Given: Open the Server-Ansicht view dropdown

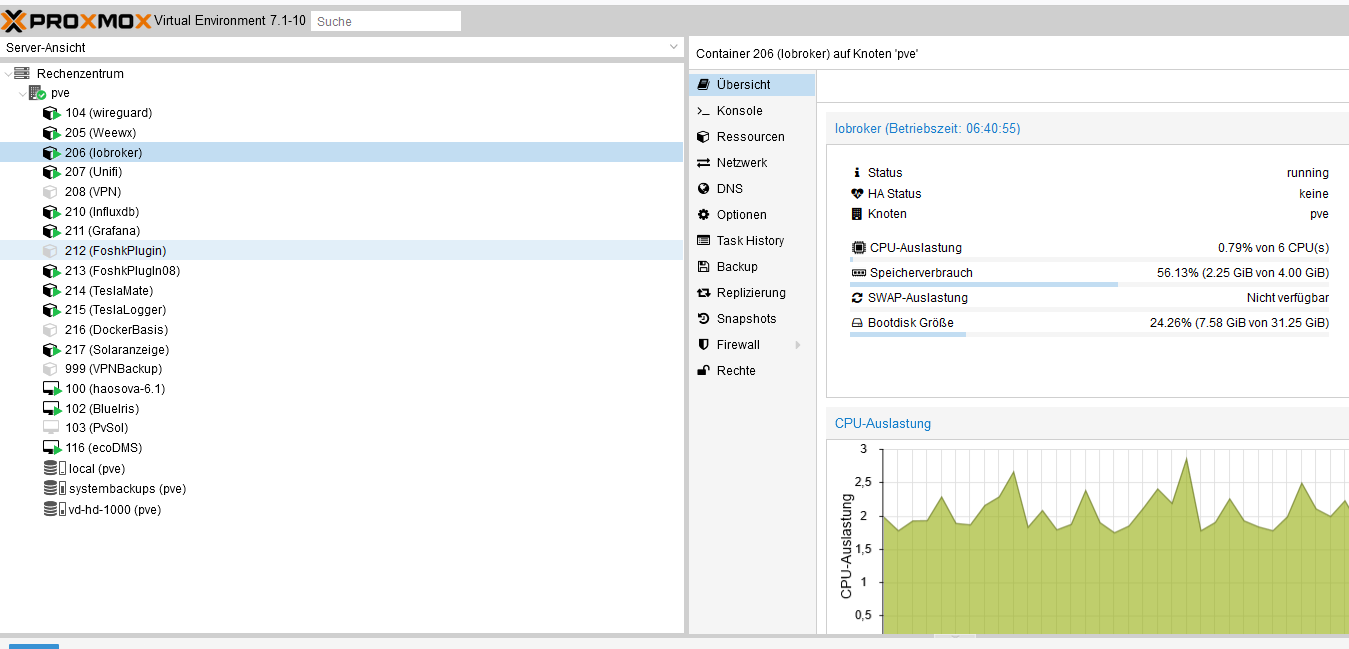Looking at the screenshot, I should pyautogui.click(x=674, y=47).
